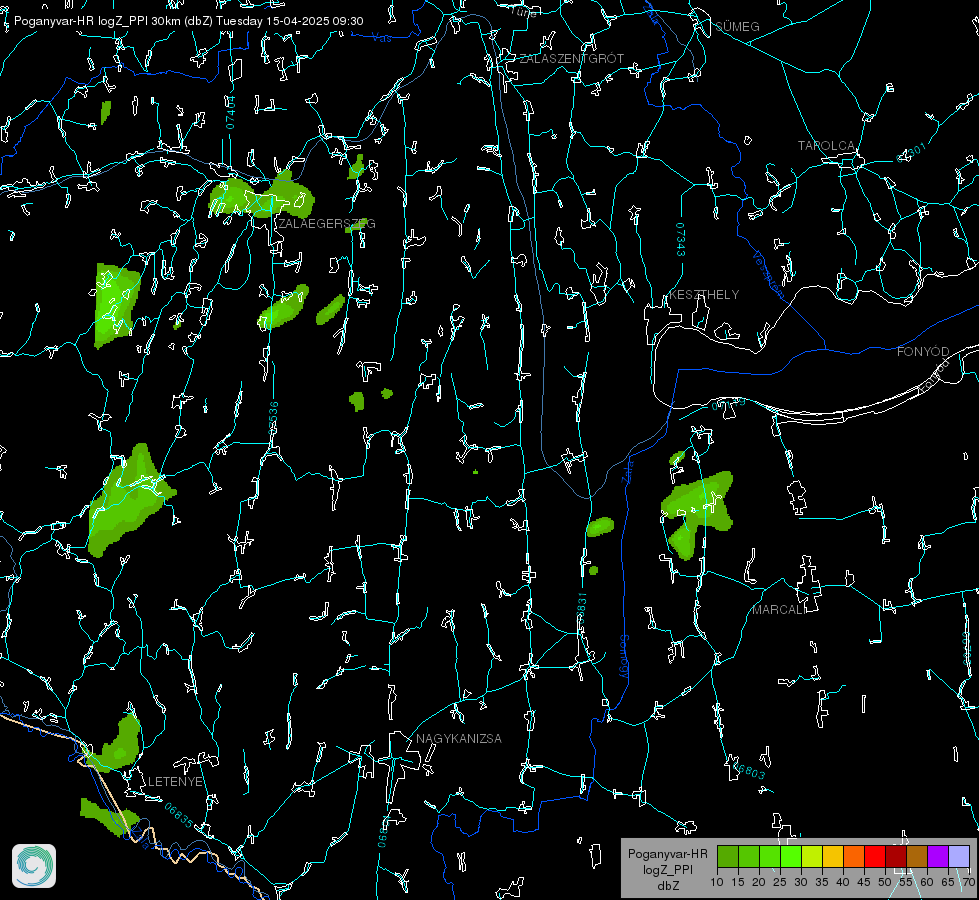Click the TAPOLCA town label
The width and height of the screenshot is (979, 900).
(x=826, y=146)
